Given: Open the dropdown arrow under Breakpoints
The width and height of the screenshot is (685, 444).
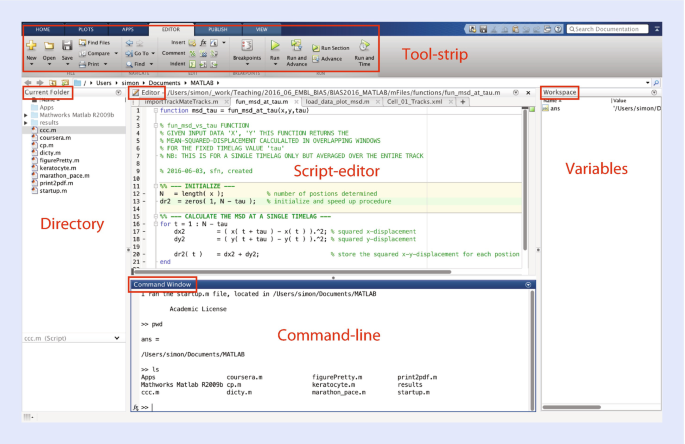Looking at the screenshot, I should [247, 65].
